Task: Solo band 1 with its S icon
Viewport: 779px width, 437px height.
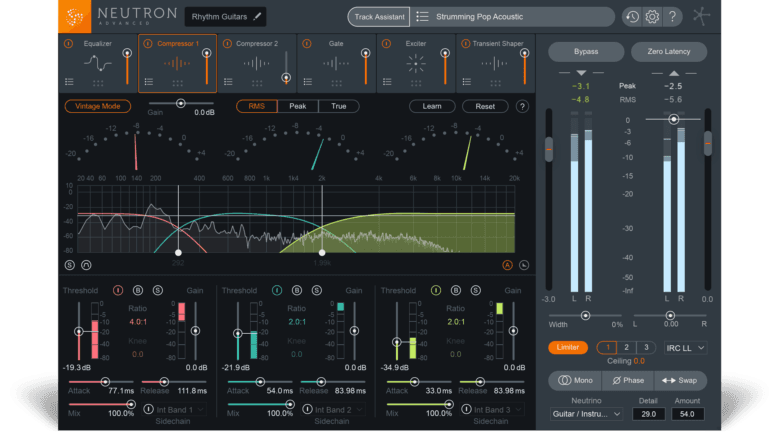Action: 157,291
